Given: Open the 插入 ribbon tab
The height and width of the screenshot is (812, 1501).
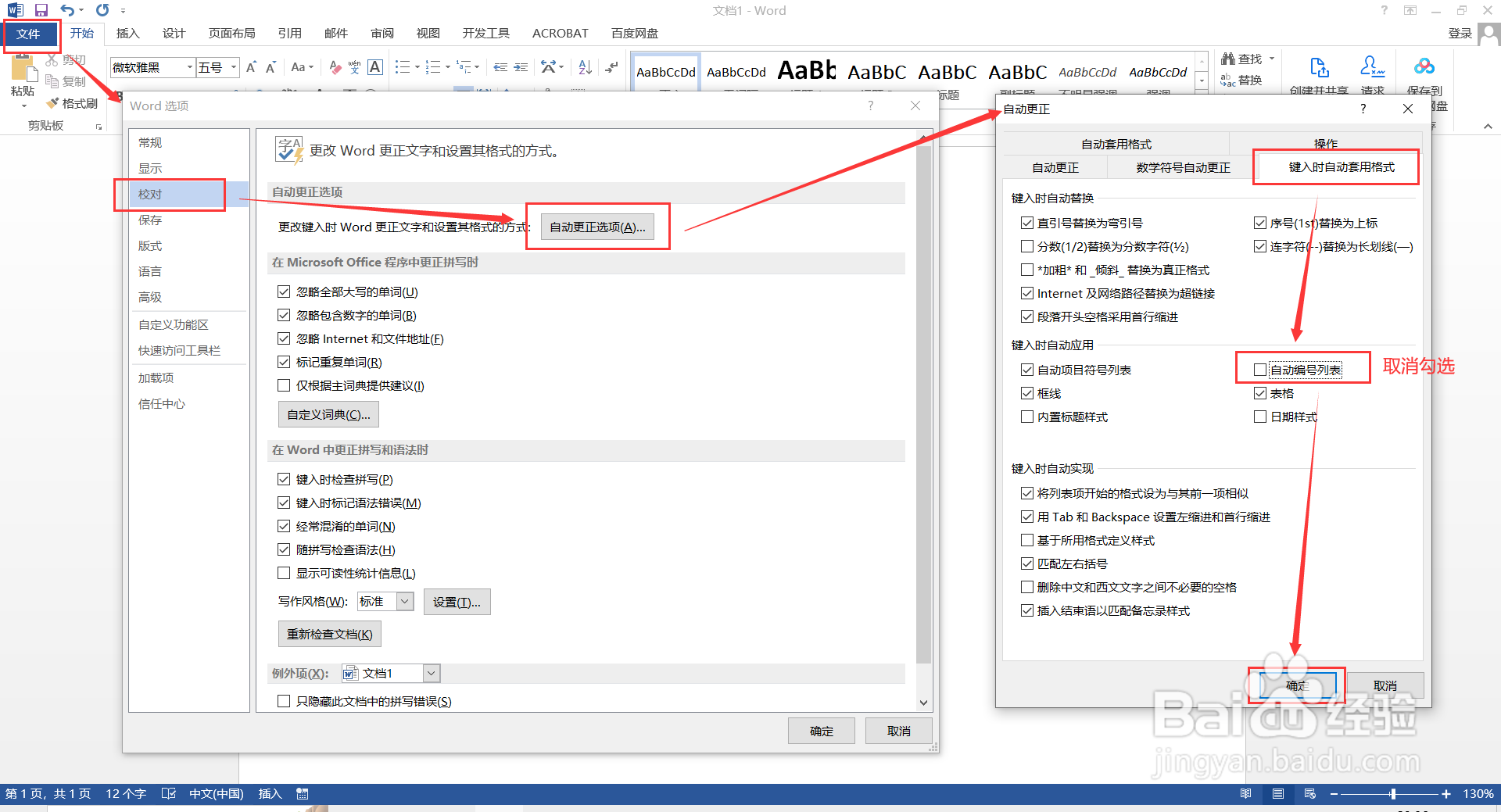Looking at the screenshot, I should [x=127, y=33].
